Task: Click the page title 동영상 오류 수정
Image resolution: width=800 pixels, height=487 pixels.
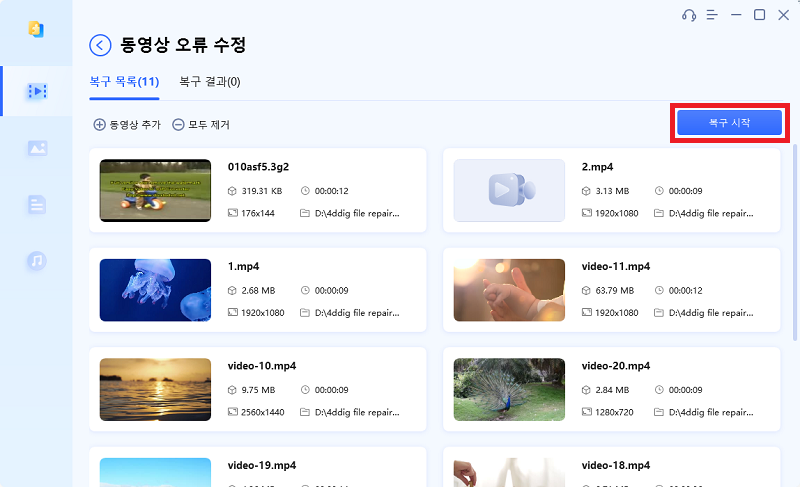Action: pos(183,45)
